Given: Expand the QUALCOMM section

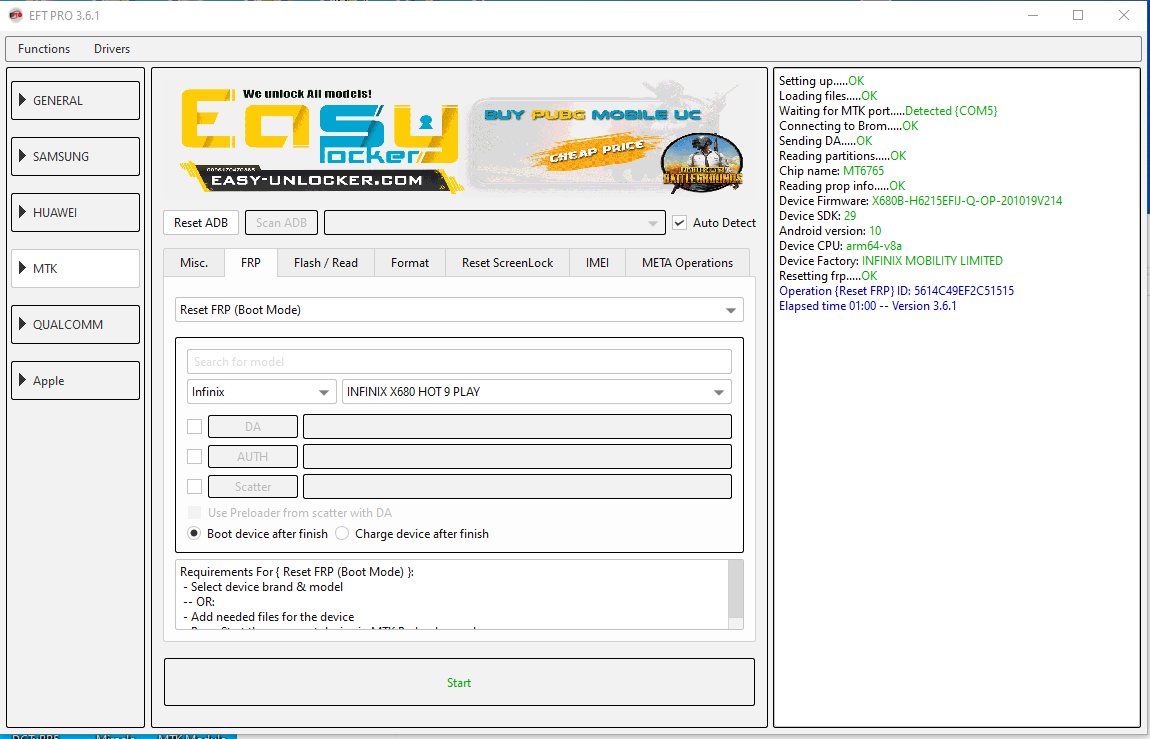Looking at the screenshot, I should 76,324.
